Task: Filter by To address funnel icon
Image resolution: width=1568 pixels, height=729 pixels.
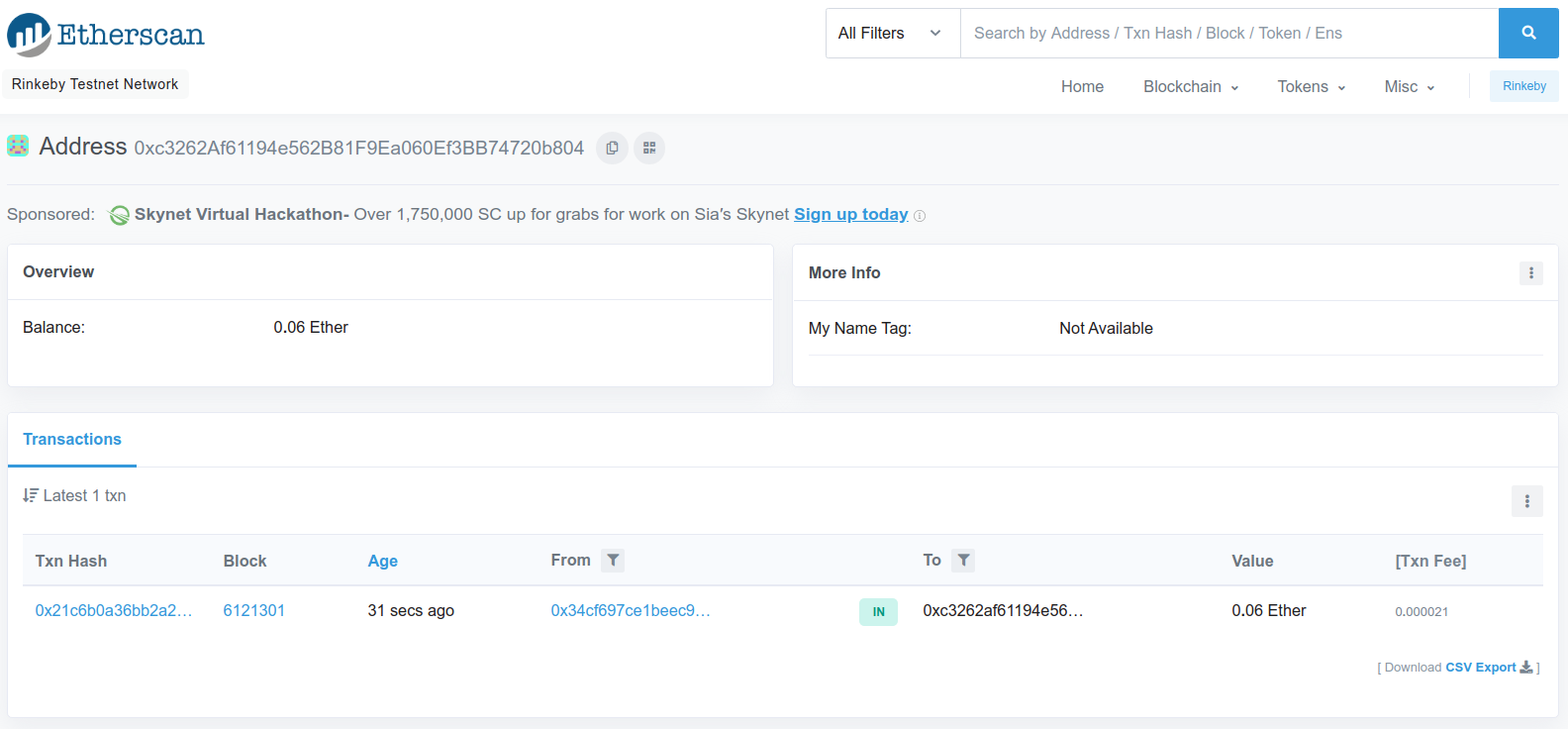Action: [963, 561]
